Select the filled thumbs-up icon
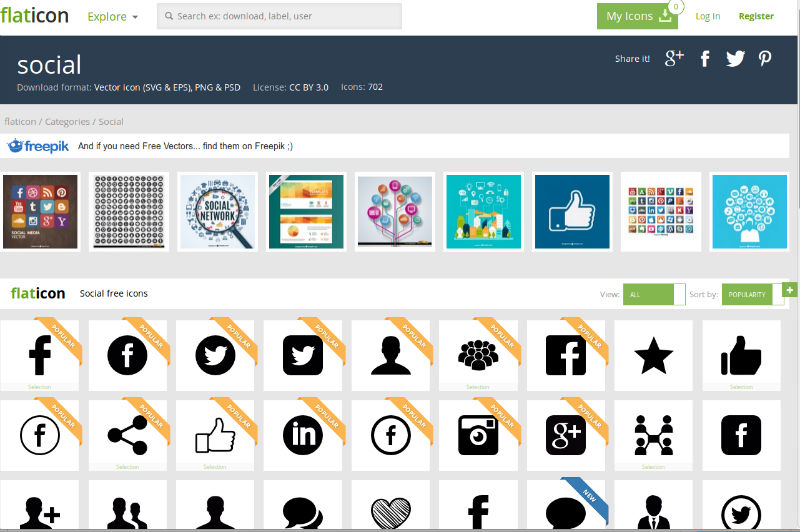Image resolution: width=800 pixels, height=532 pixels. (741, 355)
